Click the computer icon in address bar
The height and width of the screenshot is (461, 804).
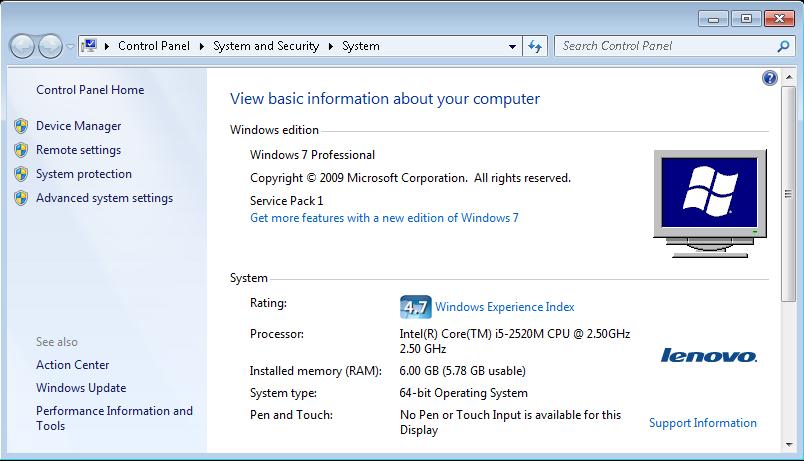[x=90, y=46]
